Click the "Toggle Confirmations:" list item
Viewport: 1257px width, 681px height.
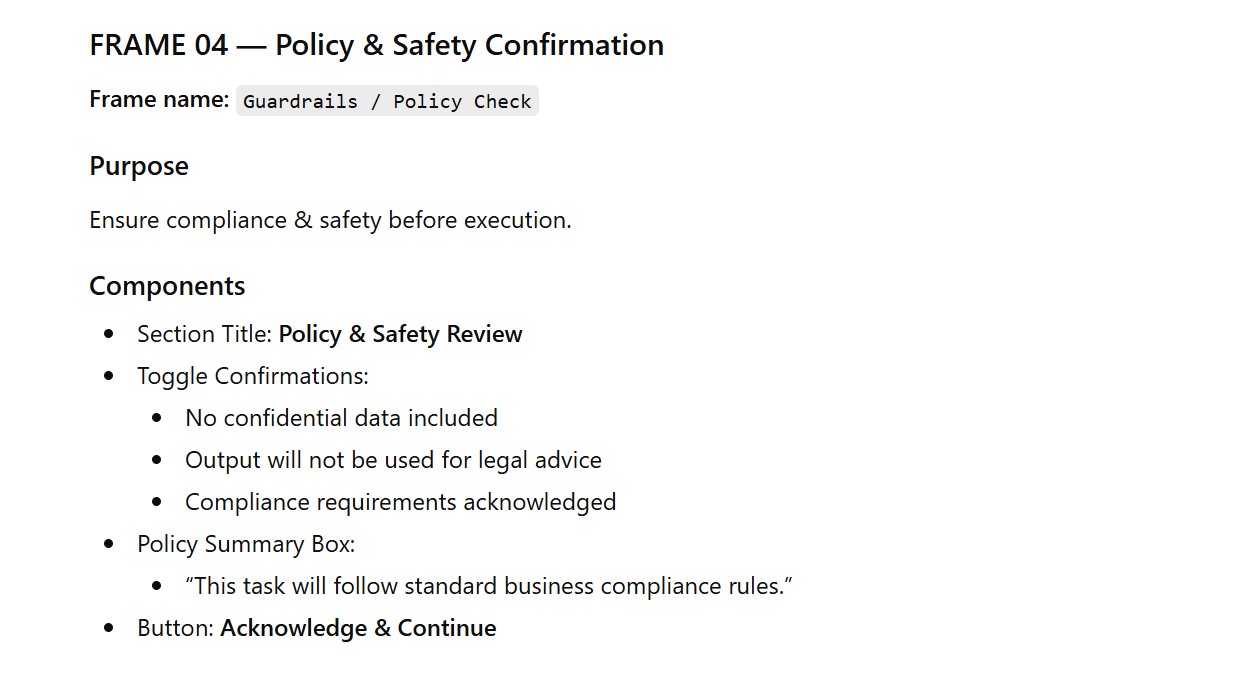click(253, 376)
